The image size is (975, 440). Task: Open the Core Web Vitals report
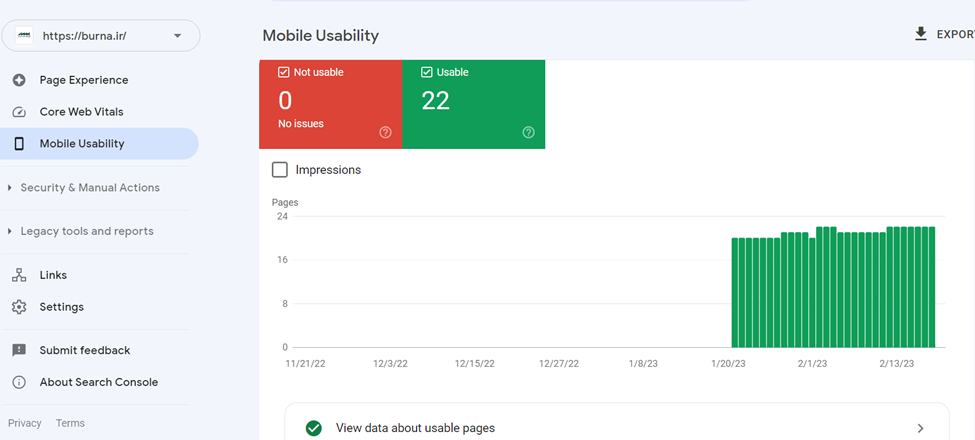click(81, 112)
